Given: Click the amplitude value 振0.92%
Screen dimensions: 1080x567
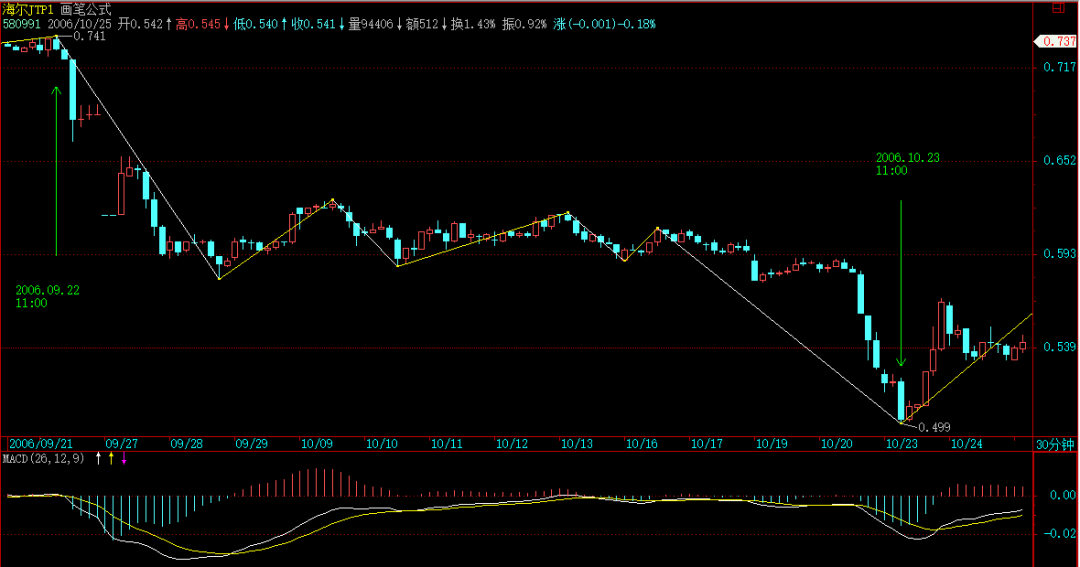Looking at the screenshot, I should point(524,24).
